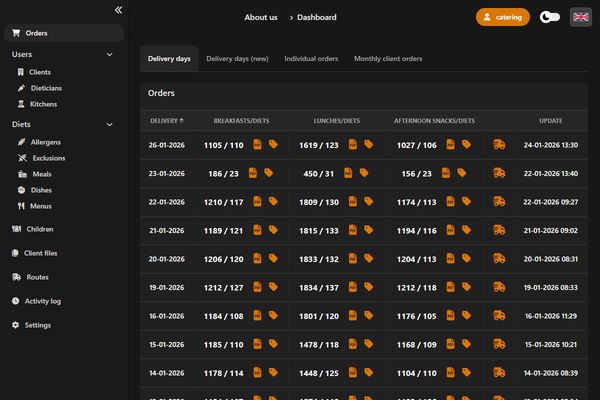
Task: Select the Delivery days (new) tab
Action: (237, 59)
